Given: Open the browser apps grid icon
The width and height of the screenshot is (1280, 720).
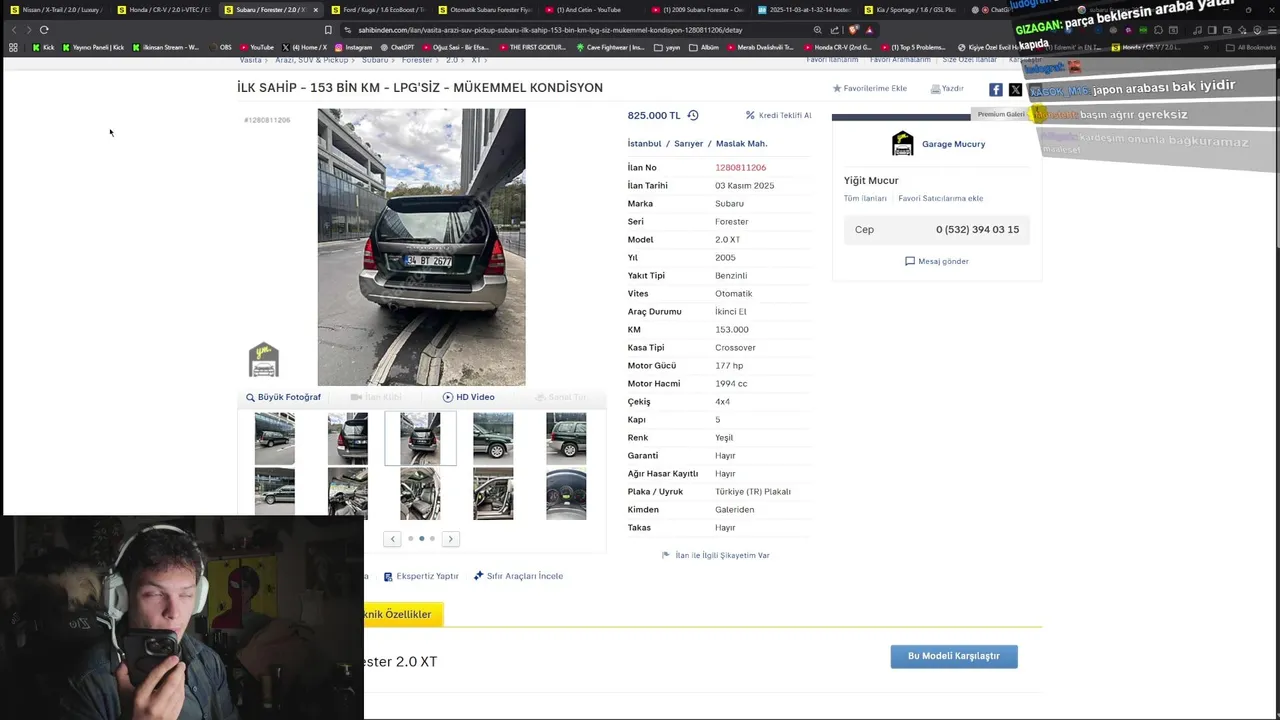Looking at the screenshot, I should point(13,47).
